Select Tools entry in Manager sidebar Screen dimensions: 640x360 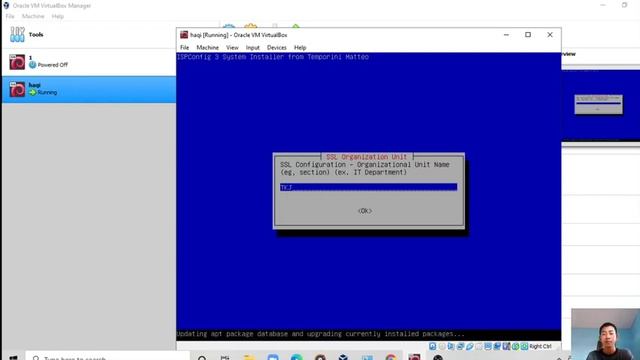(x=89, y=35)
